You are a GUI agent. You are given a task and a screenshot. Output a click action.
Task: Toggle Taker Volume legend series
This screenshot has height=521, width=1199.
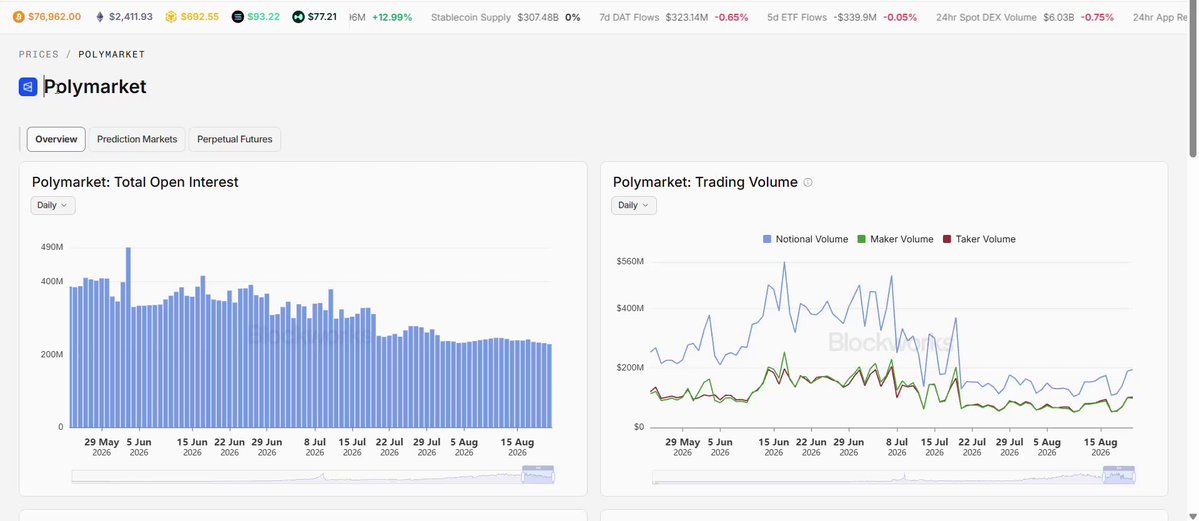click(979, 239)
